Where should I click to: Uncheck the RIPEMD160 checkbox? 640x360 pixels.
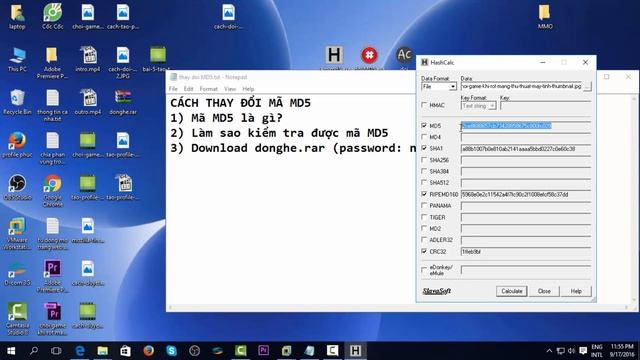424,194
